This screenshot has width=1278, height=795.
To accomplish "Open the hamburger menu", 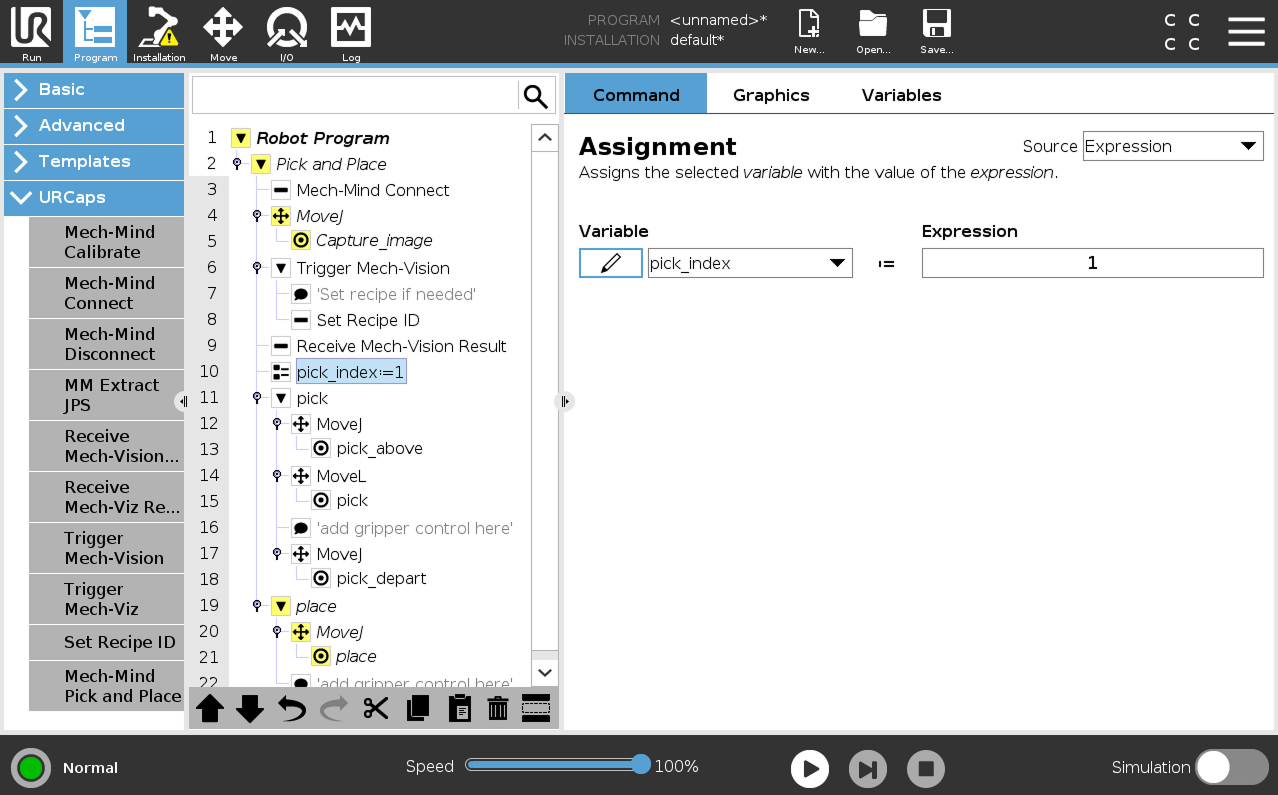I will [1246, 31].
